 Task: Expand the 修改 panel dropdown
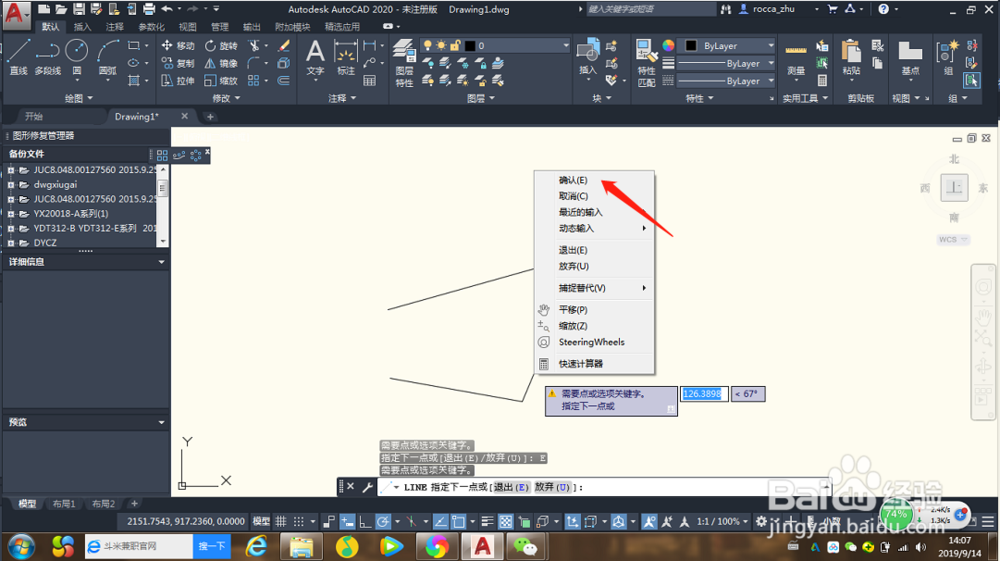226,98
